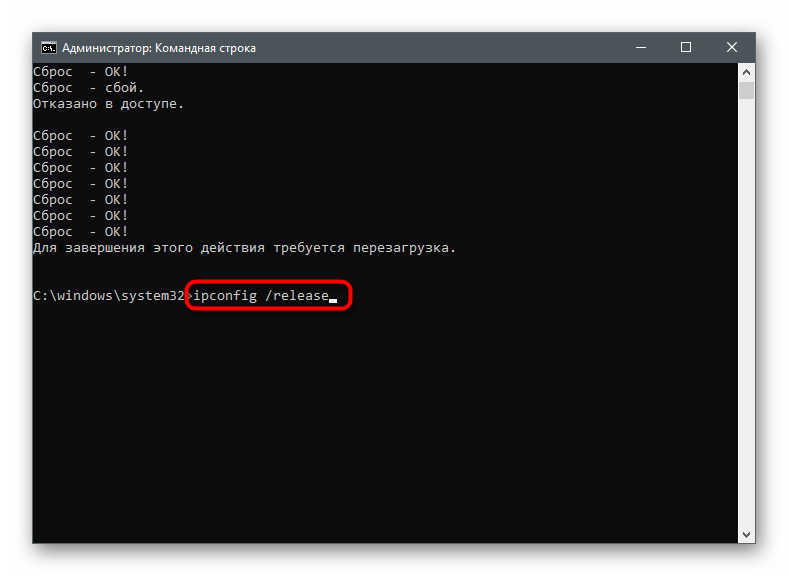Click the line Отказано в доступе.
Image resolution: width=788 pixels, height=576 pixels.
click(x=109, y=104)
